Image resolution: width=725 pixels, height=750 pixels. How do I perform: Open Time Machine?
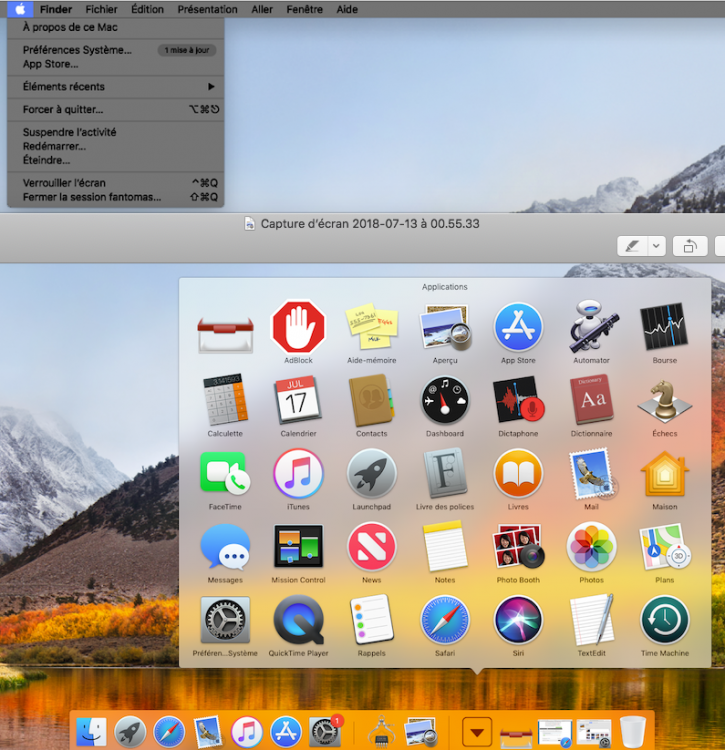(665, 620)
